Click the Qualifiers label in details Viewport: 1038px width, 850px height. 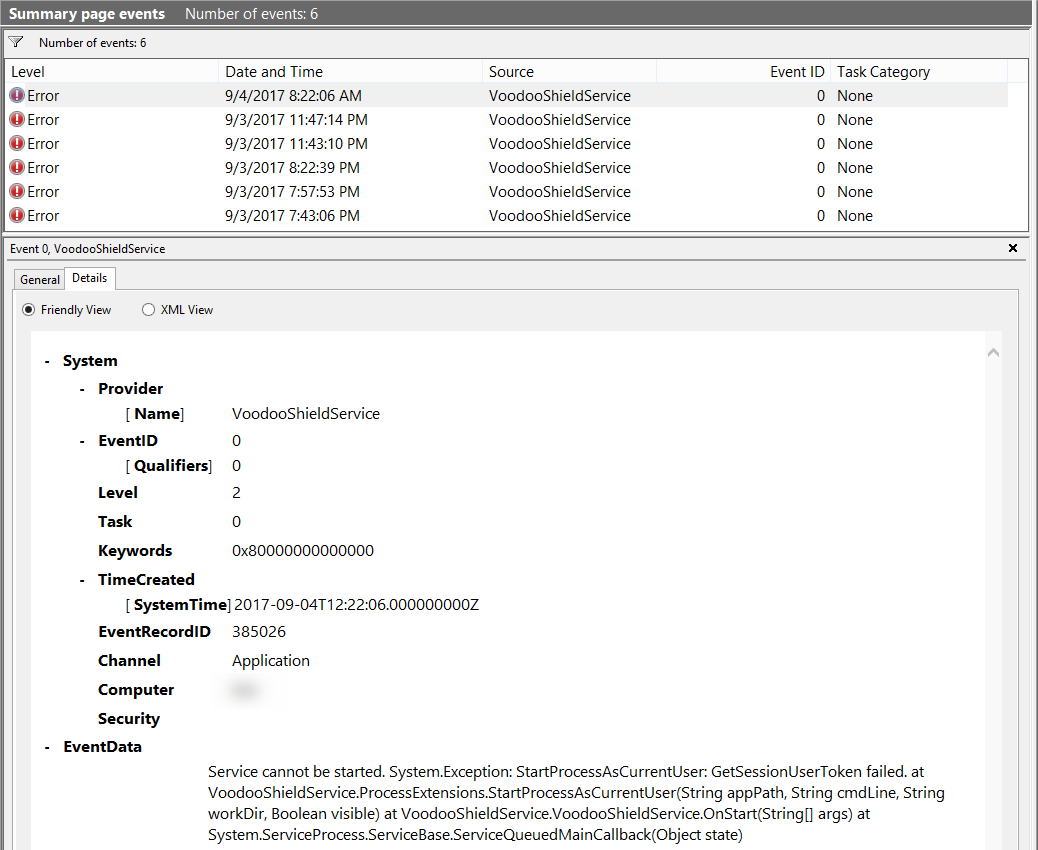point(172,466)
